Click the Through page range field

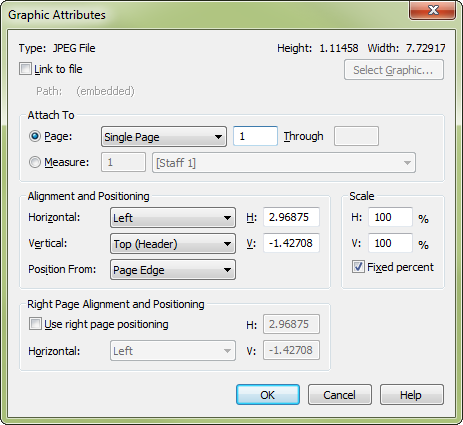(356, 136)
